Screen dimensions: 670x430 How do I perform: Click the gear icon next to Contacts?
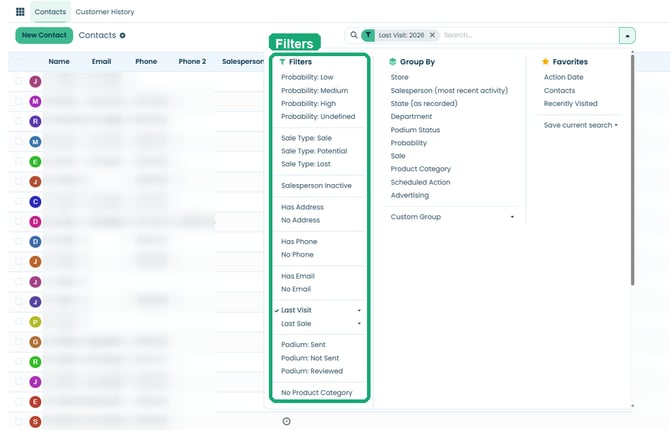point(123,35)
